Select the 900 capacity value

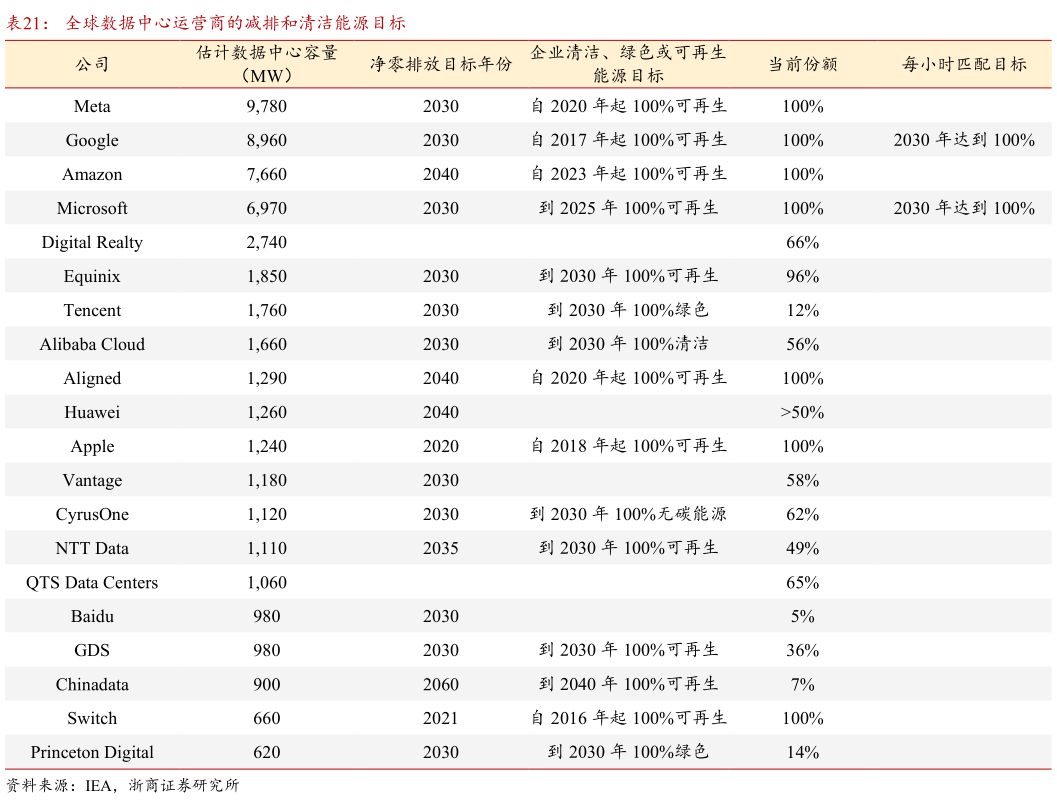(267, 685)
